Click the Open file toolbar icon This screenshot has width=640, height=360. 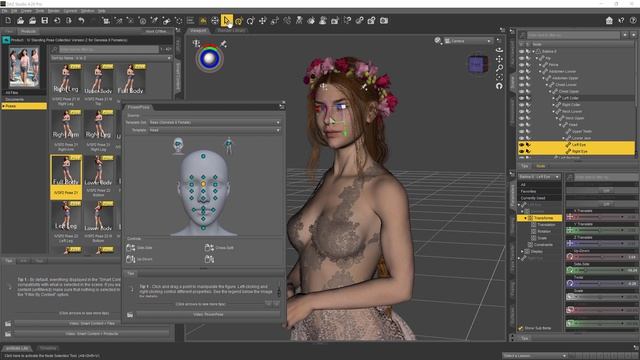pyautogui.click(x=20, y=20)
